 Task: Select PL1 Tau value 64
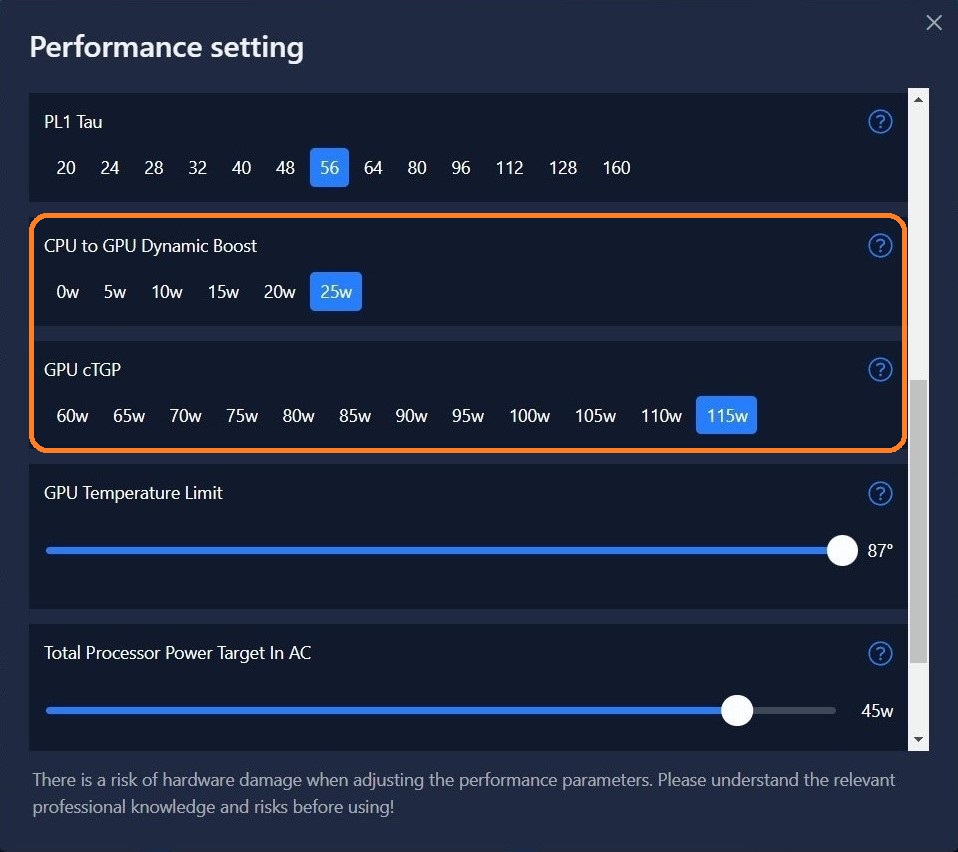[x=373, y=168]
